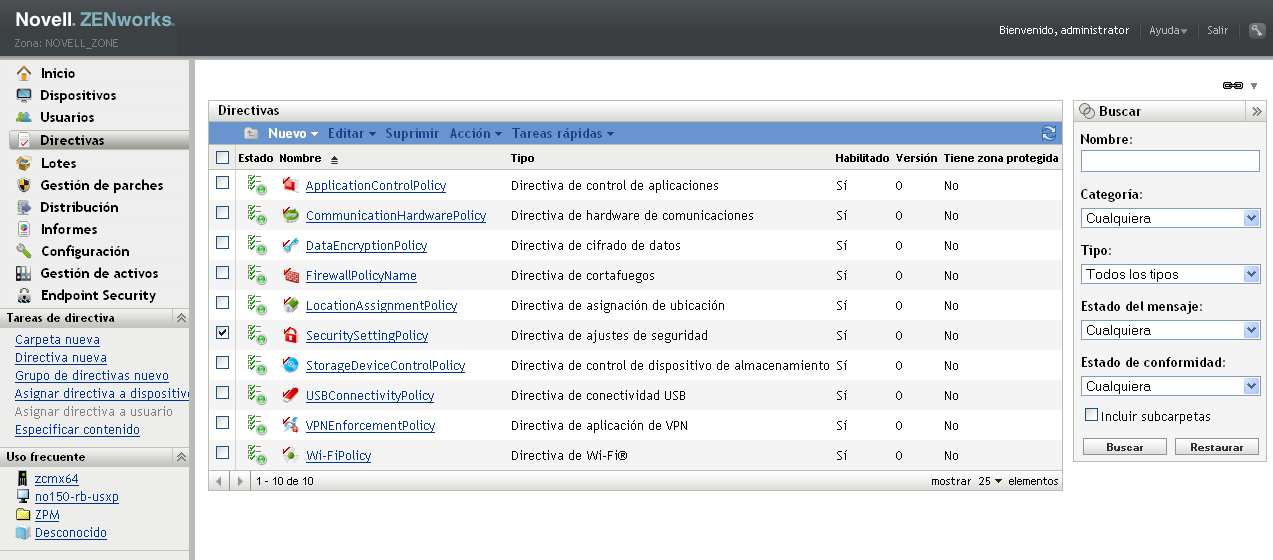Select the Endpoint Security lock icon
The image size is (1273, 560).
tap(24, 295)
